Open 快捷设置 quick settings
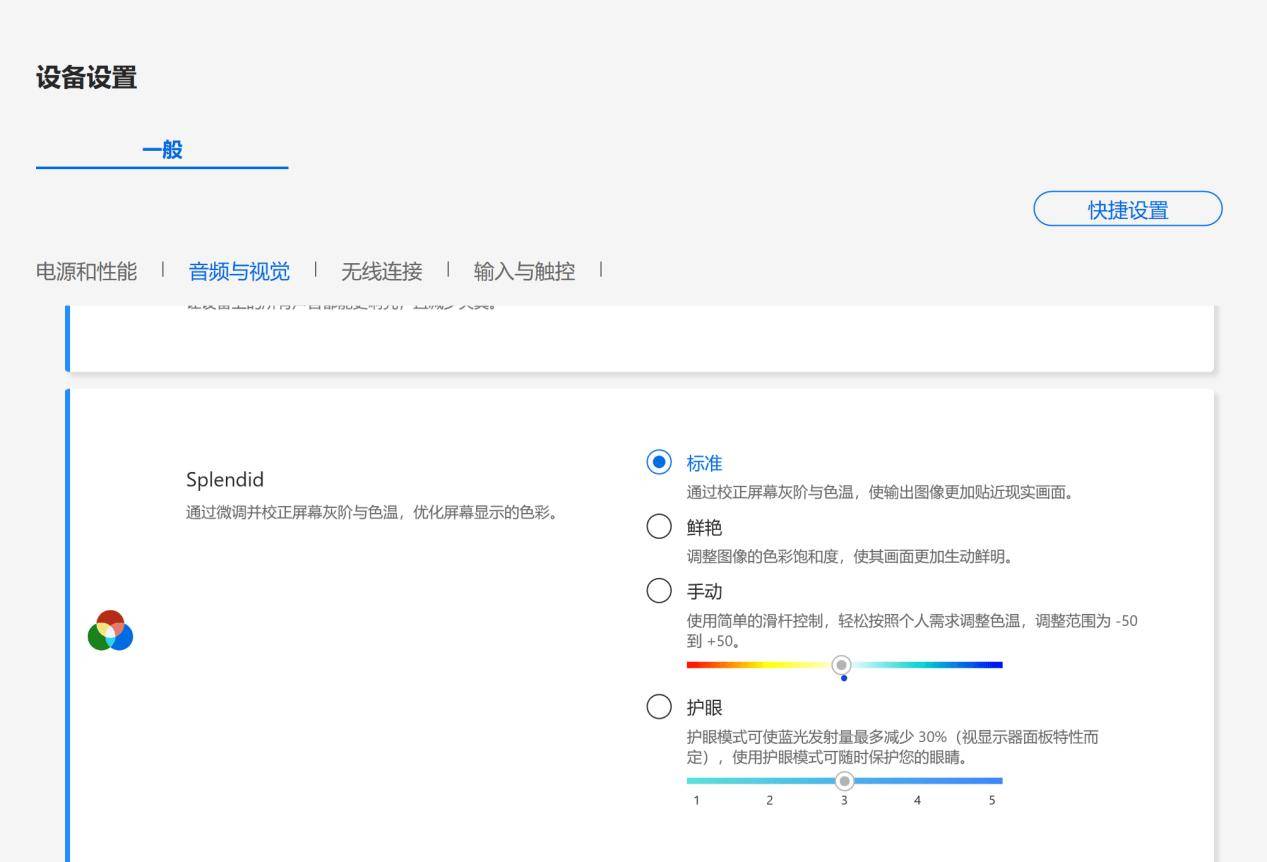 coord(1127,209)
